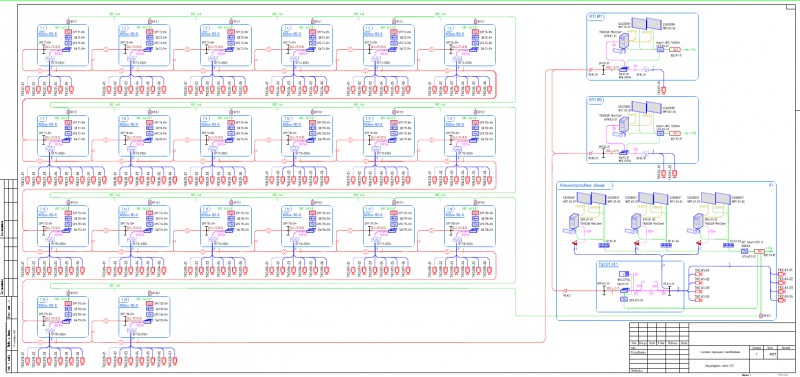Select the drawing title block table
The height and width of the screenshot is (377, 800).
point(711,348)
